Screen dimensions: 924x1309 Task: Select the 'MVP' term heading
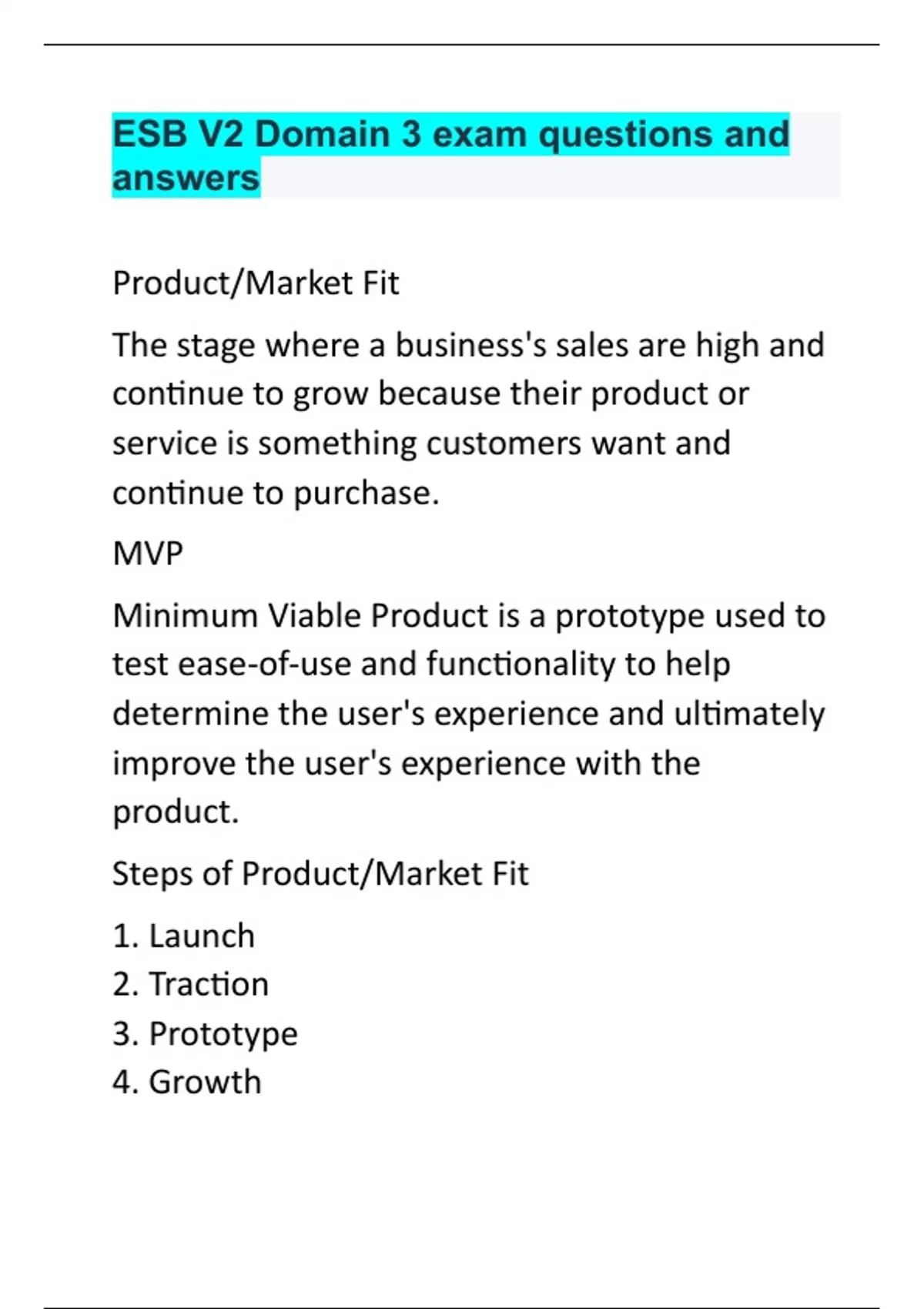(x=148, y=554)
